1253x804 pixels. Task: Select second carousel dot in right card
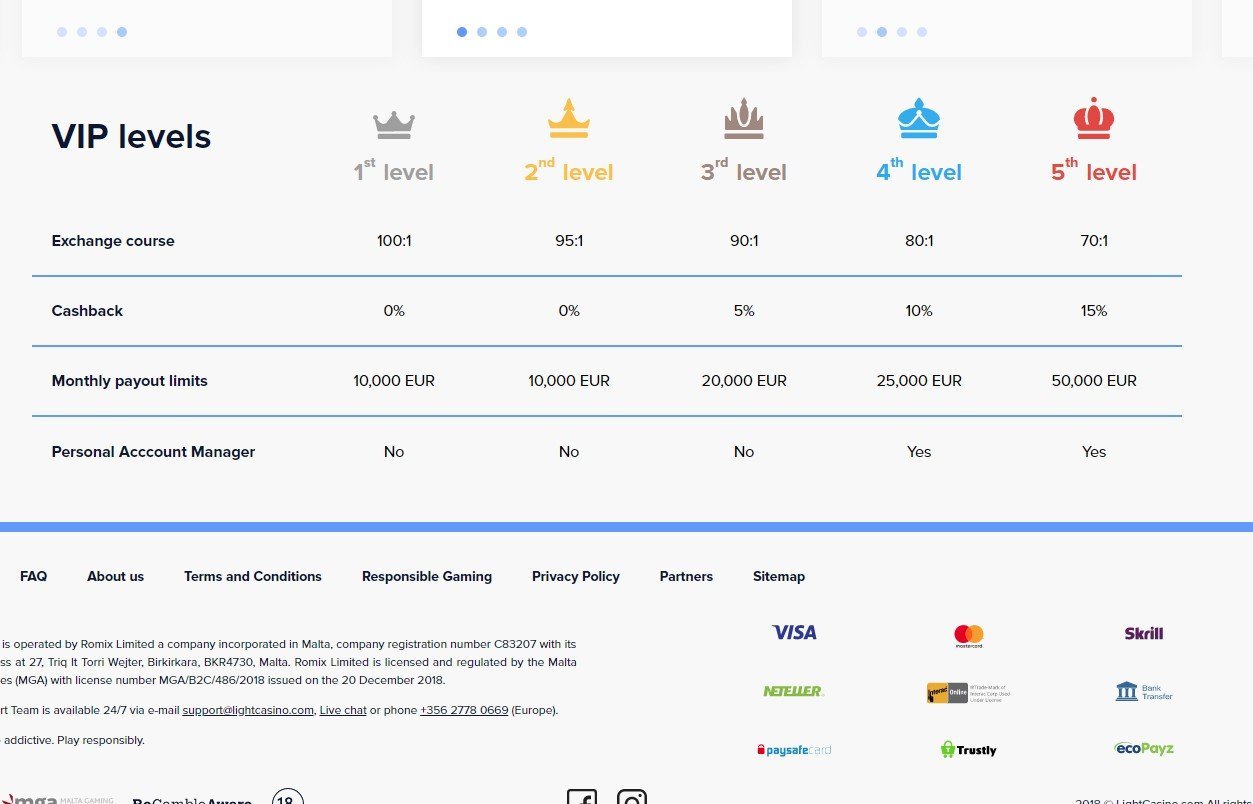[882, 32]
